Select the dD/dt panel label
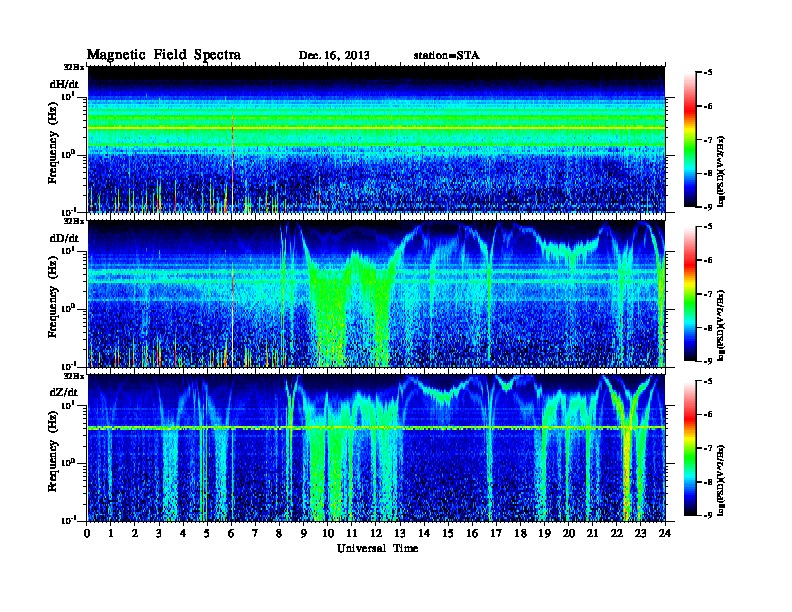 coord(64,238)
